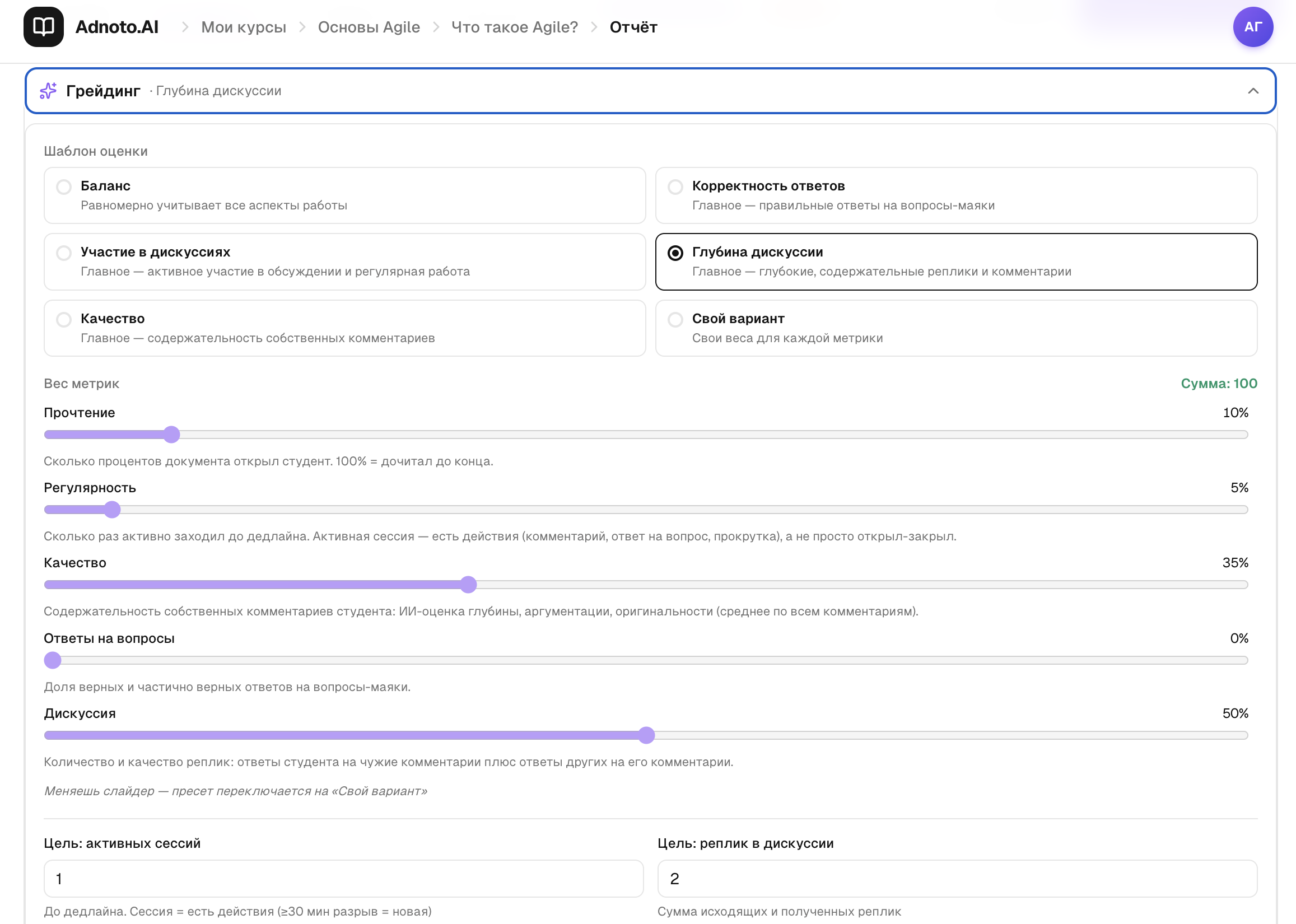Click the Ответы на вопросы slider handle

(53, 660)
